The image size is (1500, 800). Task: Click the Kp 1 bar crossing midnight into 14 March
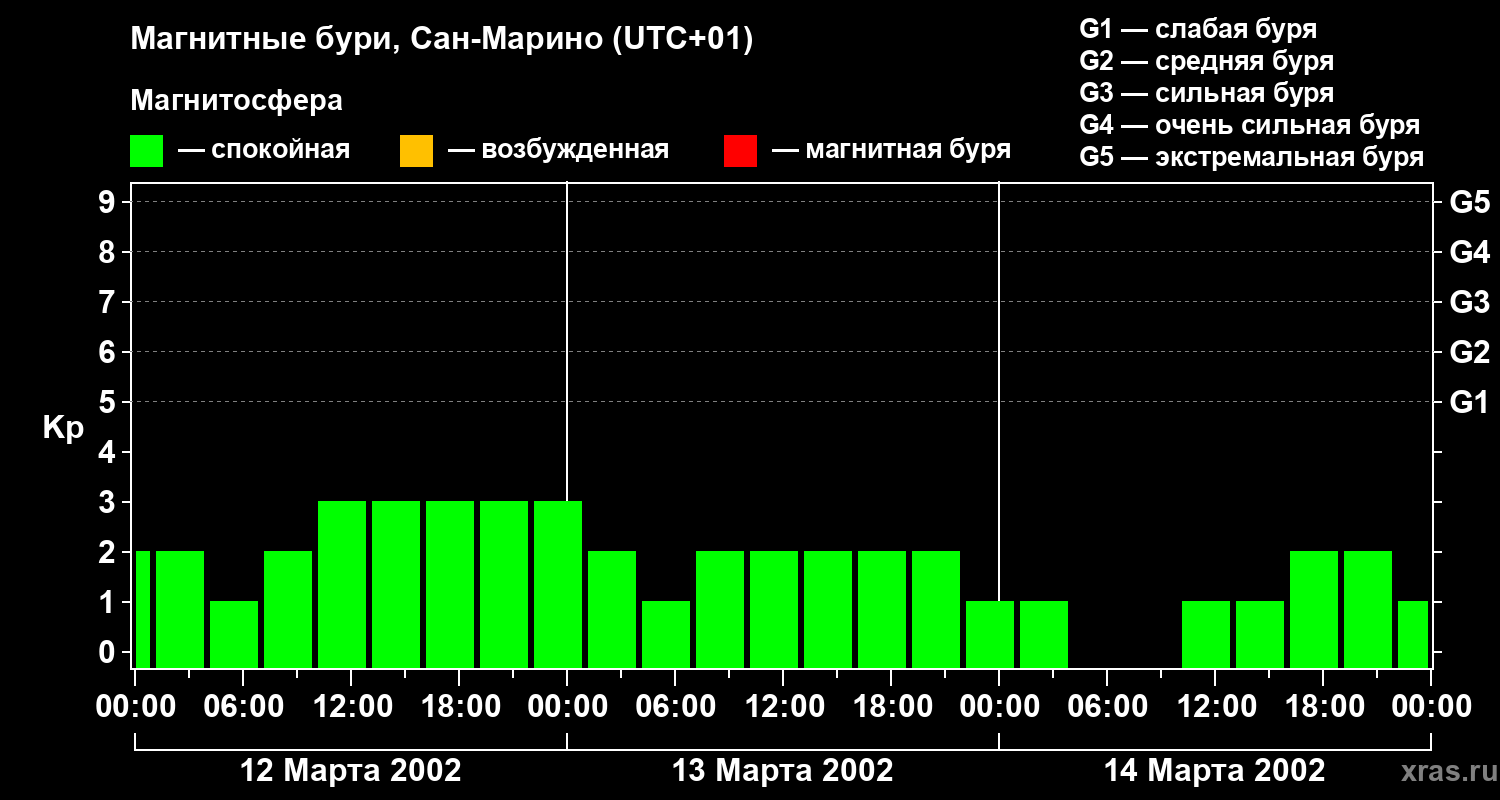pos(990,634)
